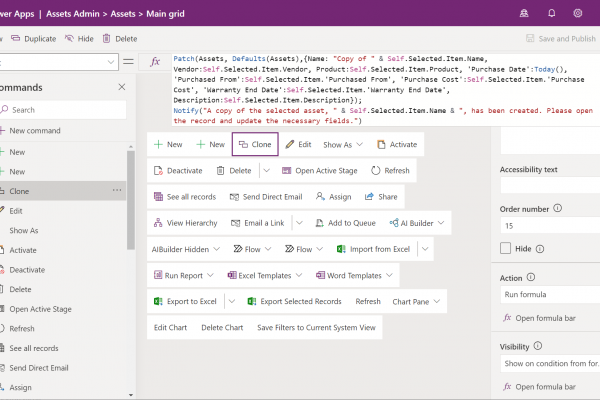Click Email a Link in preview
600x400 pixels.
point(258,223)
